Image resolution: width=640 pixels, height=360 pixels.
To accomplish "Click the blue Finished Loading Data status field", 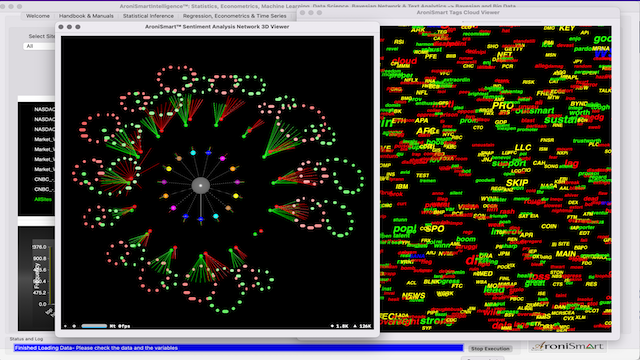I will click(x=239, y=348).
